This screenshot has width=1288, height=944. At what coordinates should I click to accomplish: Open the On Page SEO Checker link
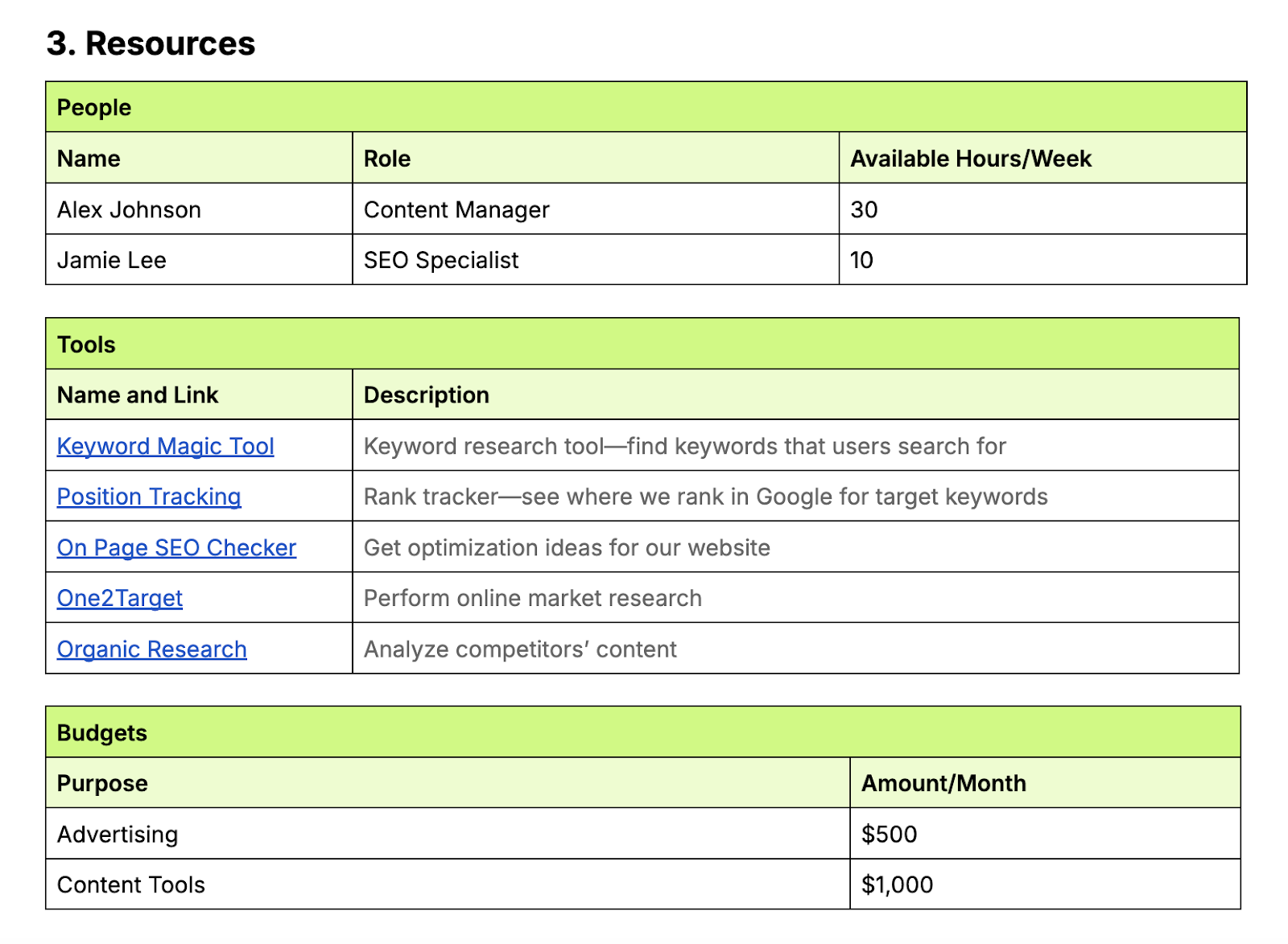tap(175, 547)
